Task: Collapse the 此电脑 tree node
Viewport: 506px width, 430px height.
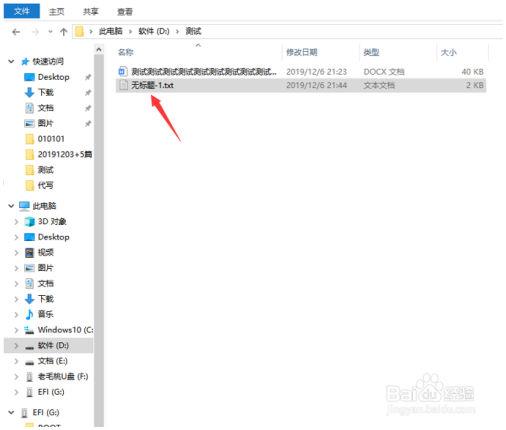Action: [x=11, y=206]
